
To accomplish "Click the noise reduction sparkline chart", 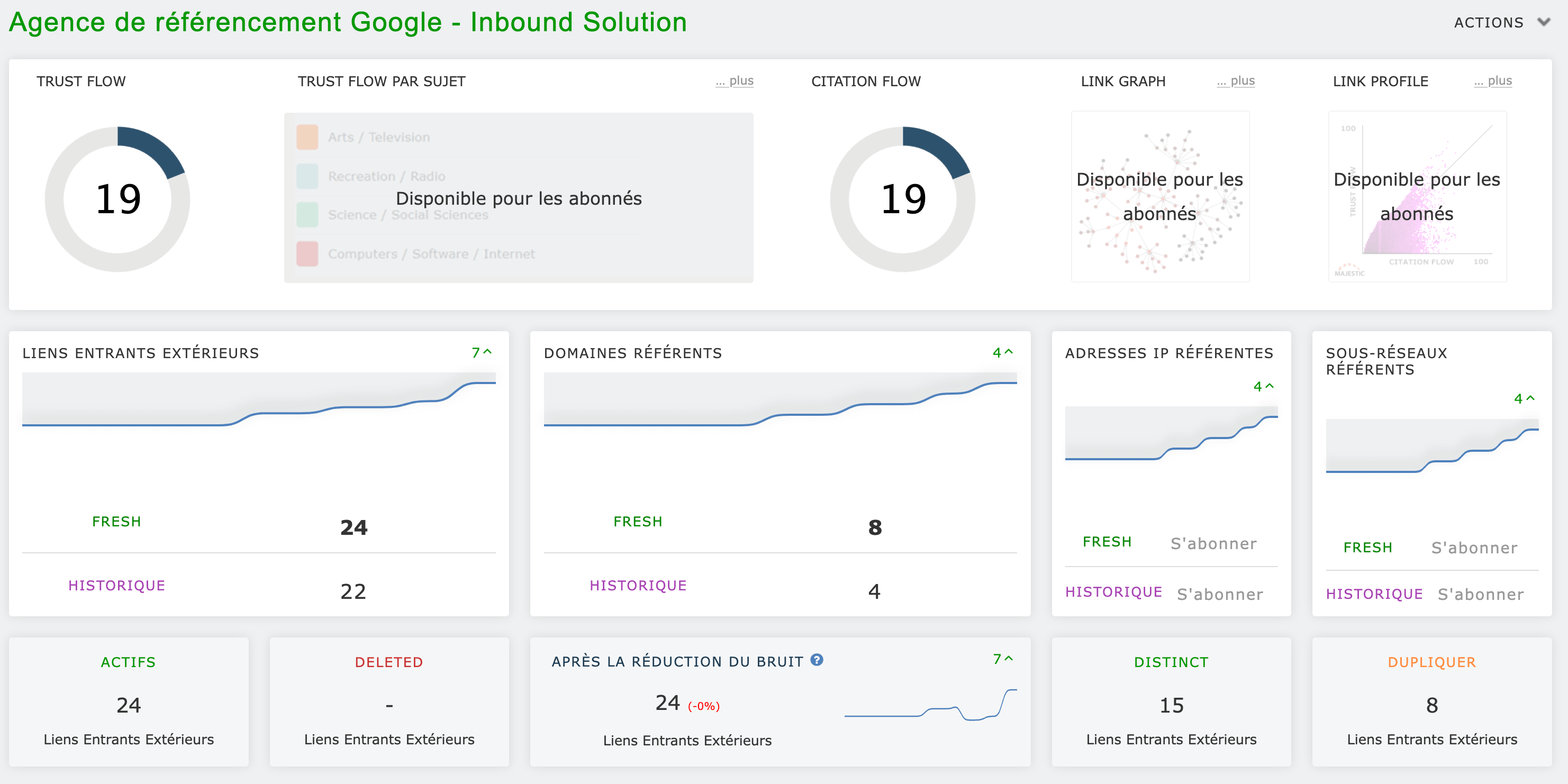I will (x=930, y=705).
